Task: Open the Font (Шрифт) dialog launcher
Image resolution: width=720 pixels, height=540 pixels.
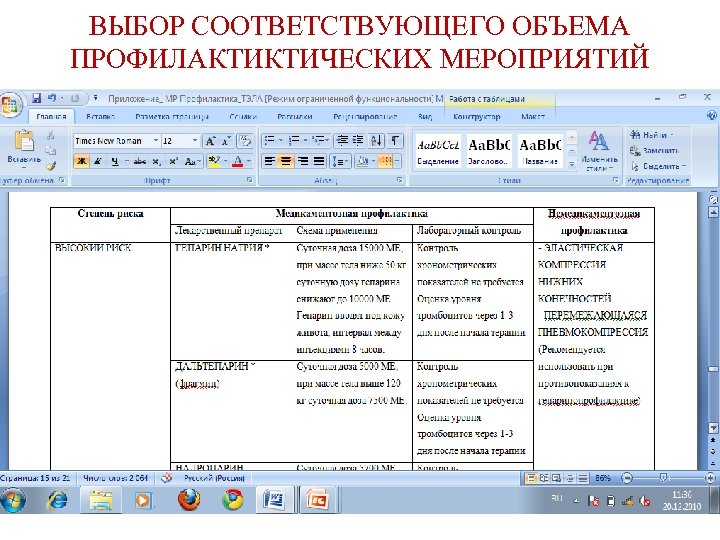Action: pyautogui.click(x=249, y=180)
